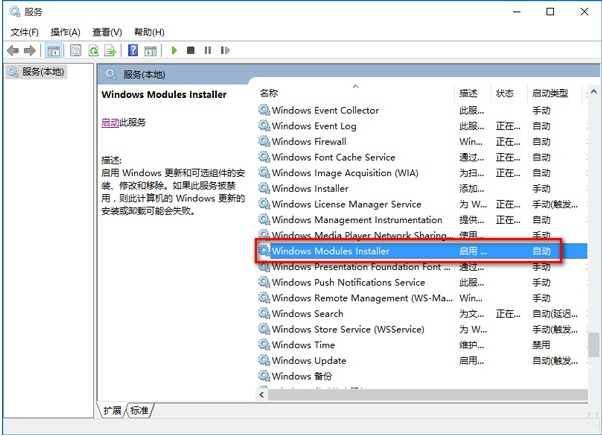The image size is (602, 436).
Task: Click the horizontal scrollbar left arrow
Action: point(262,395)
